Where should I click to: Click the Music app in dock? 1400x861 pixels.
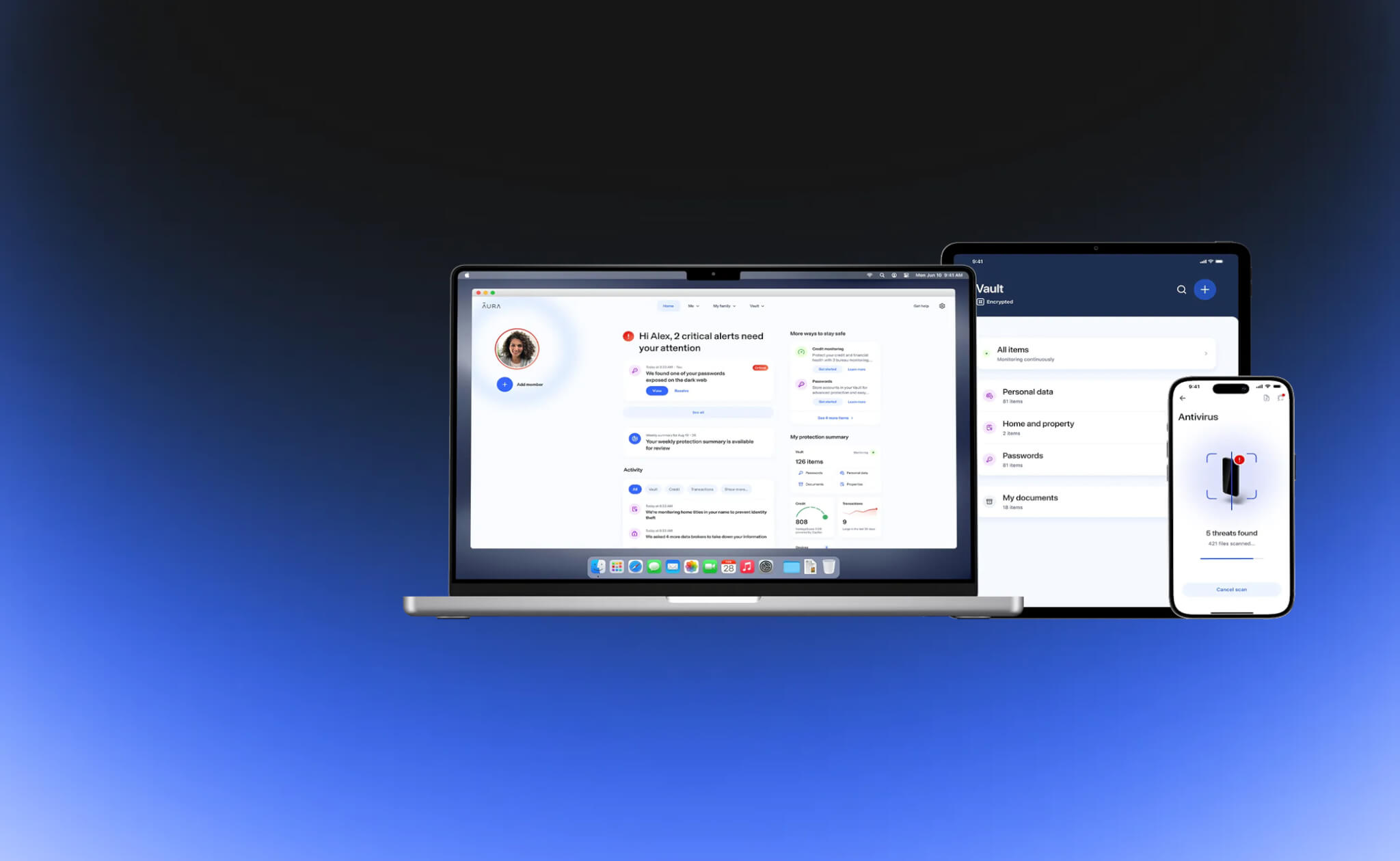click(747, 567)
